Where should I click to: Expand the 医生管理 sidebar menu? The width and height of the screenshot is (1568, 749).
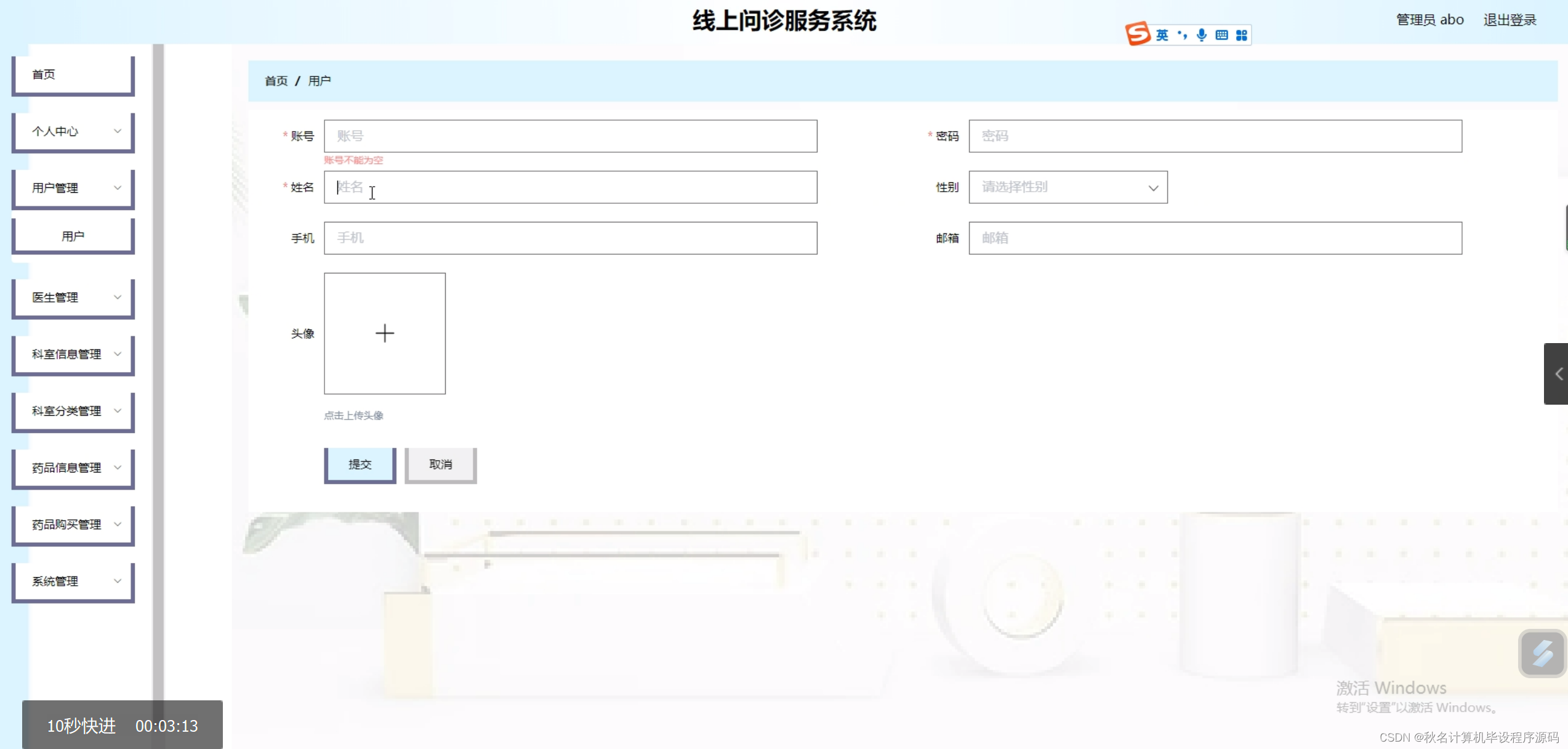pos(73,298)
